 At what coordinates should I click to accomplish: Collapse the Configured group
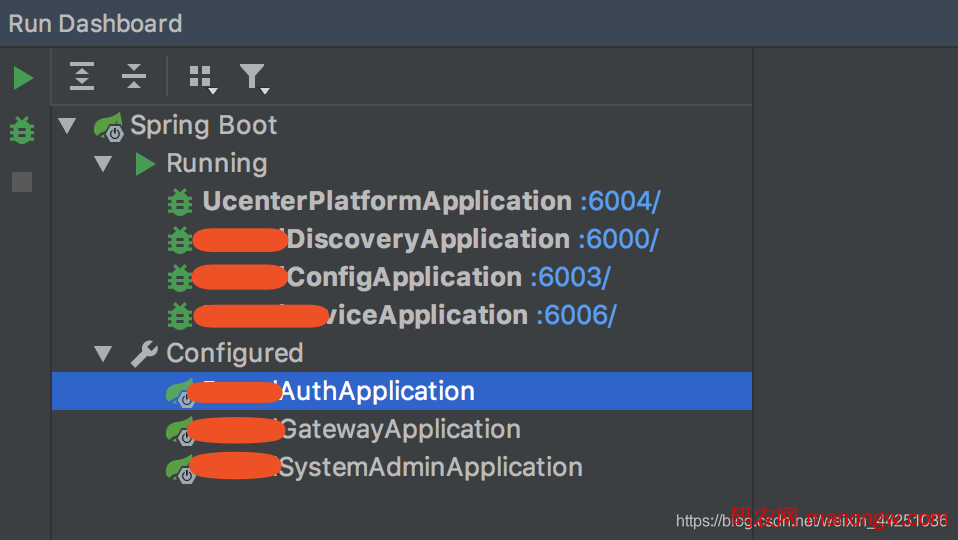click(x=103, y=354)
